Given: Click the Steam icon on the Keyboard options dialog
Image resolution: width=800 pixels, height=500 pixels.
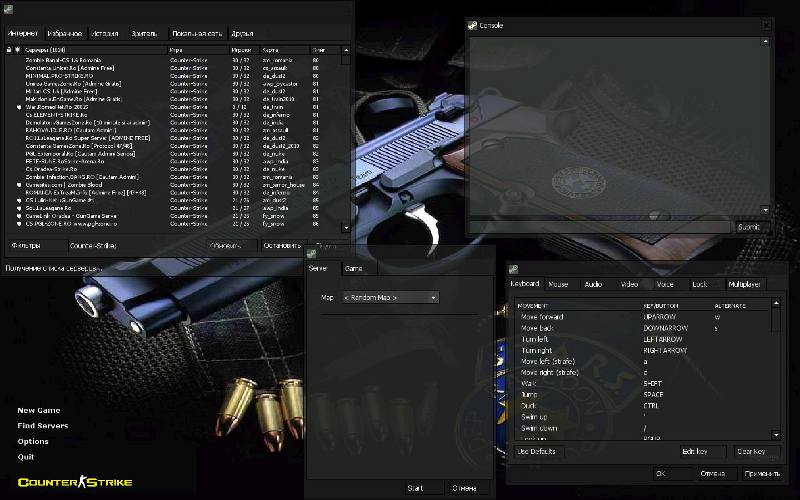Looking at the screenshot, I should [x=513, y=268].
